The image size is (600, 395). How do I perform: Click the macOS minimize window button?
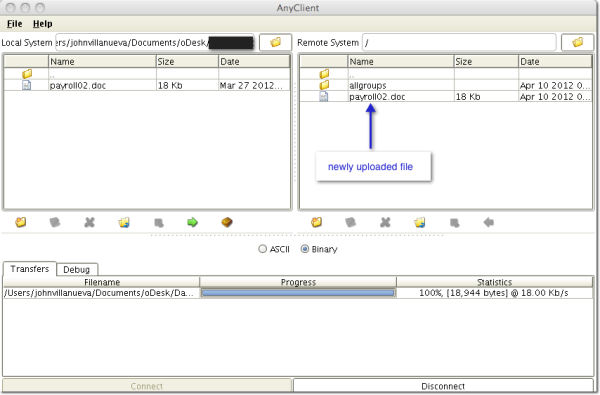25,8
